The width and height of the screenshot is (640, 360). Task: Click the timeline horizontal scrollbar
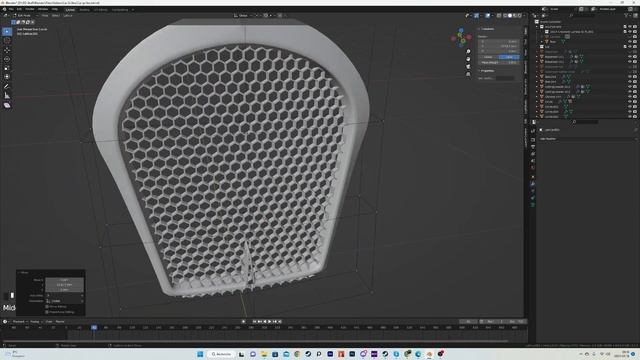255,340
